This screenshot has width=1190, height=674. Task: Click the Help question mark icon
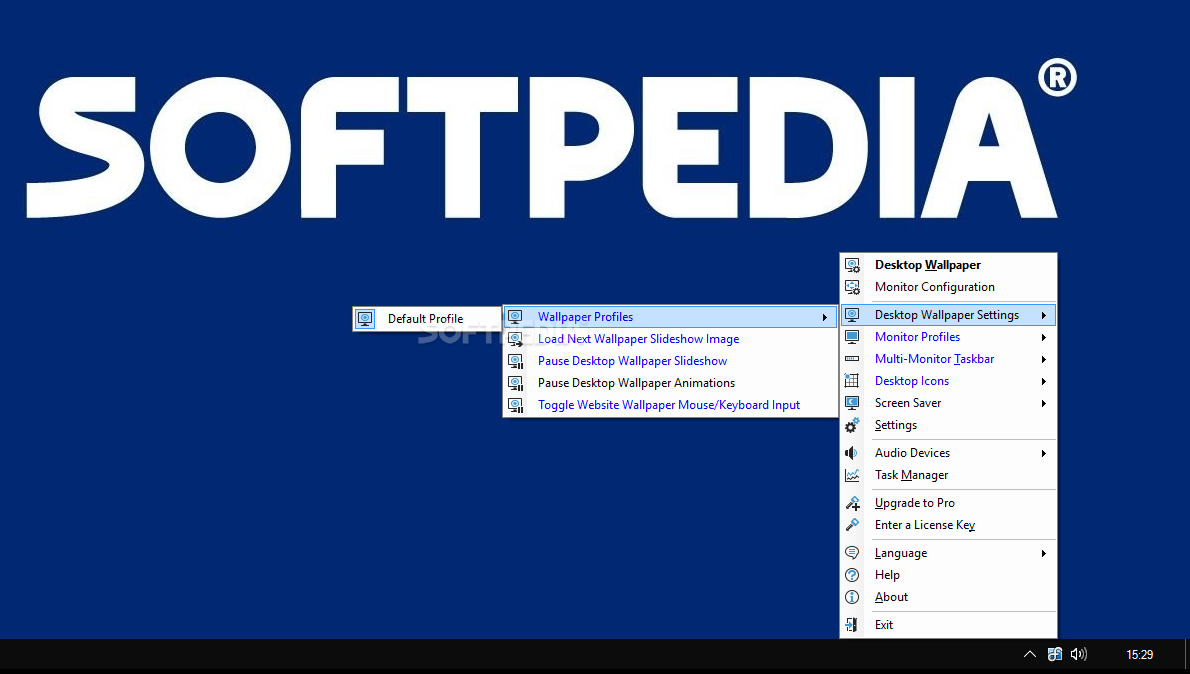click(852, 575)
